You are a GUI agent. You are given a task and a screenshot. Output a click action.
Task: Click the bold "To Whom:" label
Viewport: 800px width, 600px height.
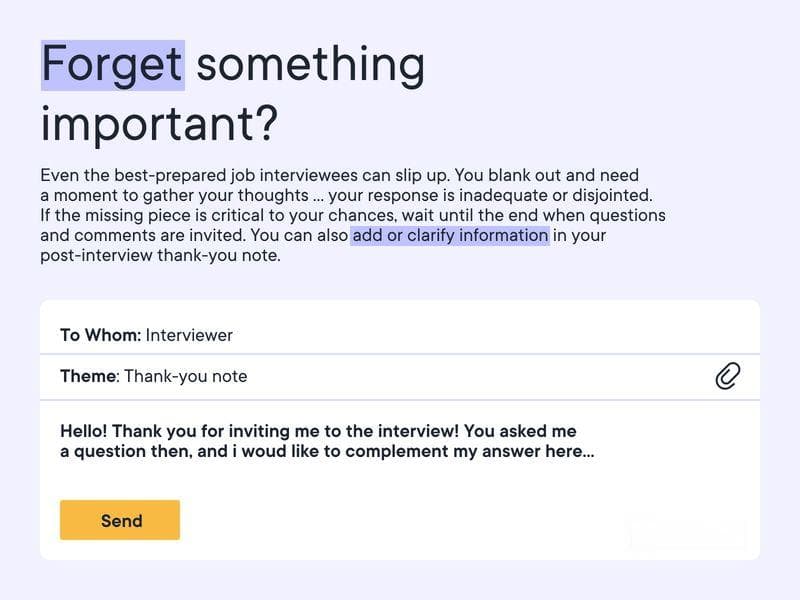pyautogui.click(x=101, y=335)
